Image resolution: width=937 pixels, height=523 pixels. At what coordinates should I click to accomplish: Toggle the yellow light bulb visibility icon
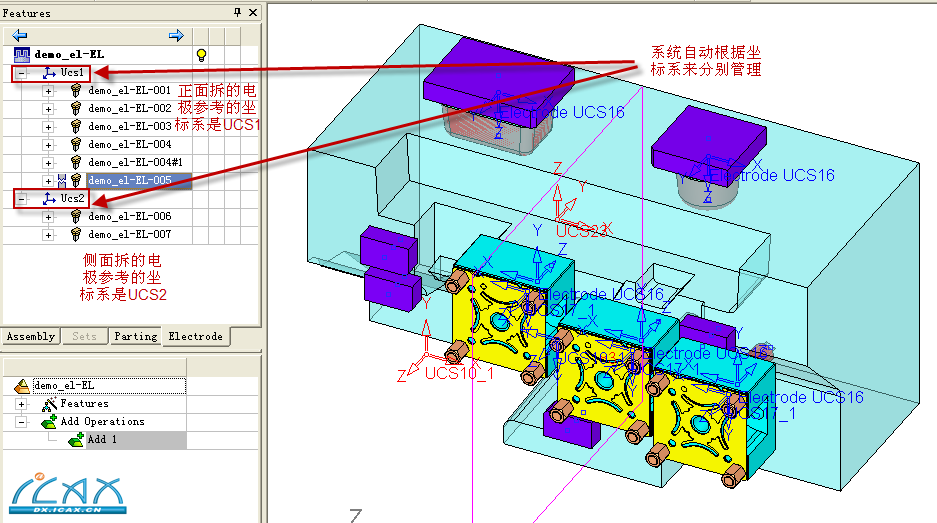tap(201, 55)
